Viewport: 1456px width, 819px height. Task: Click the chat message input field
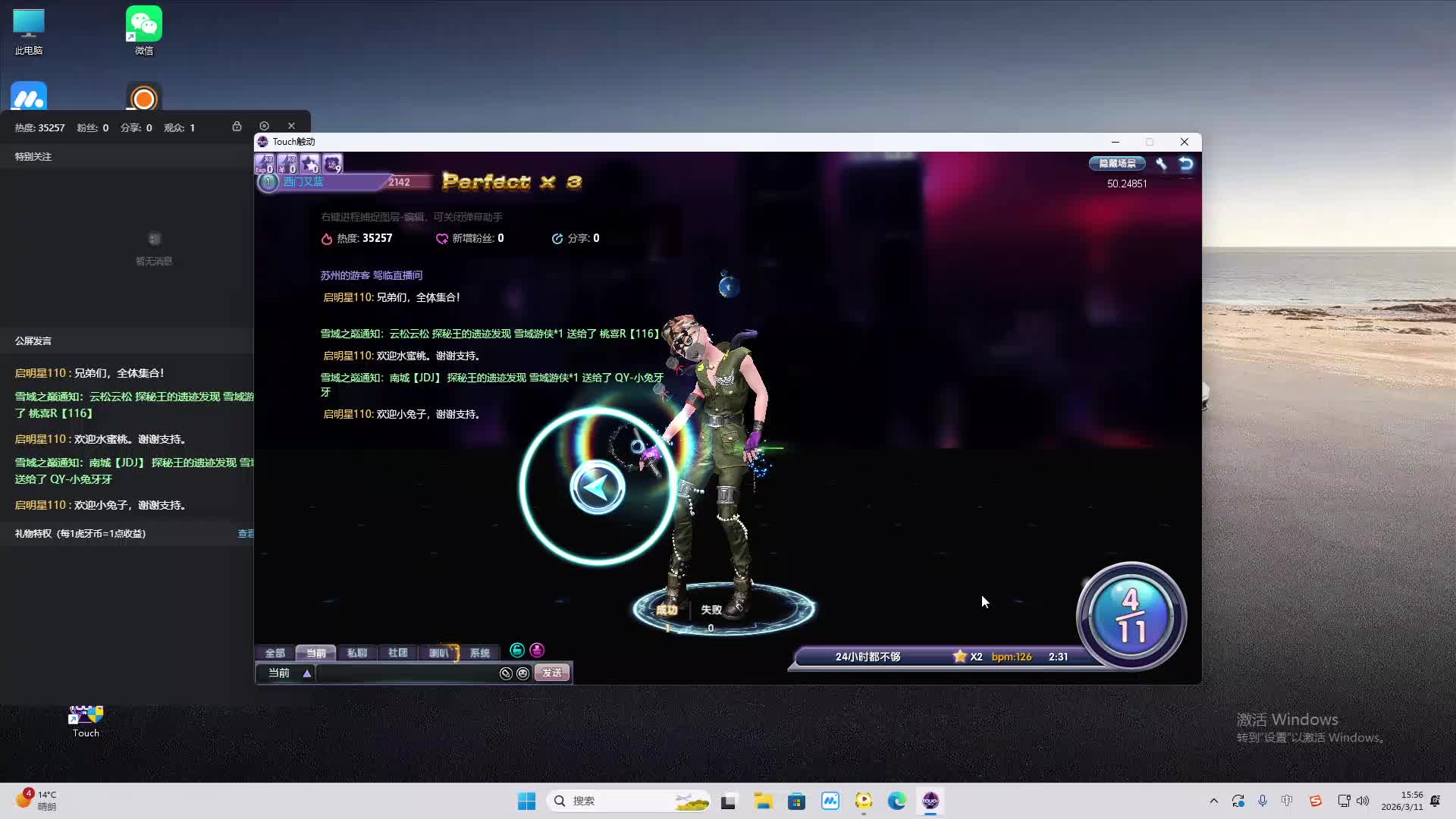pos(406,673)
